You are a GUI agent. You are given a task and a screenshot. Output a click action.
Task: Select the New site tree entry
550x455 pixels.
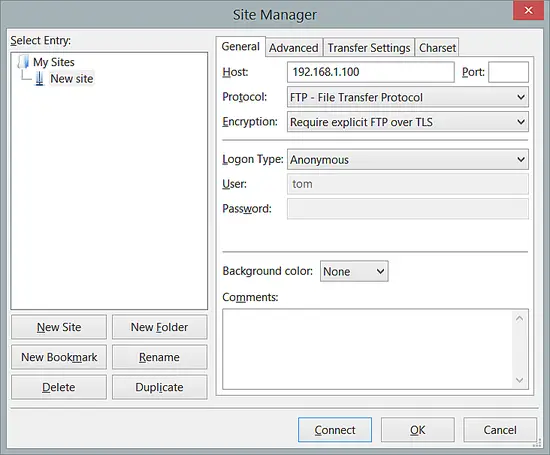coord(72,79)
